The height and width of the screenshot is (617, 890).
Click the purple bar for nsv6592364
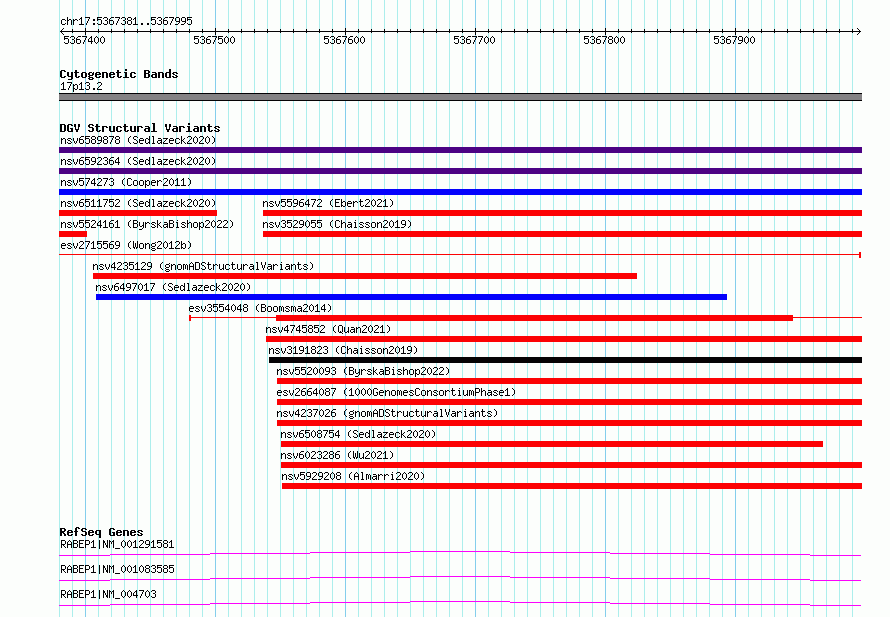click(460, 171)
